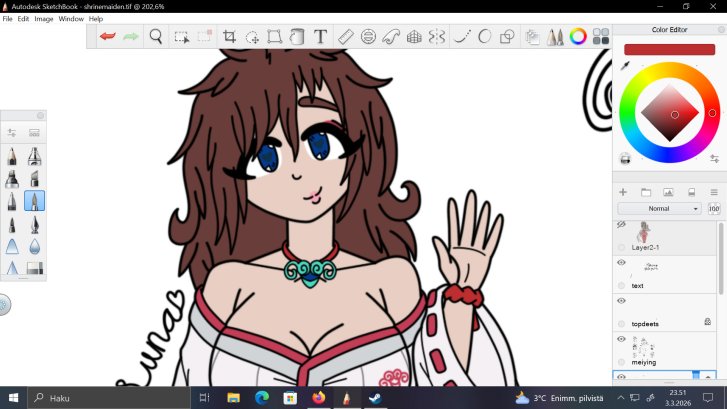Click the red current color bar
Image resolution: width=727 pixels, height=409 pixels.
[669, 49]
